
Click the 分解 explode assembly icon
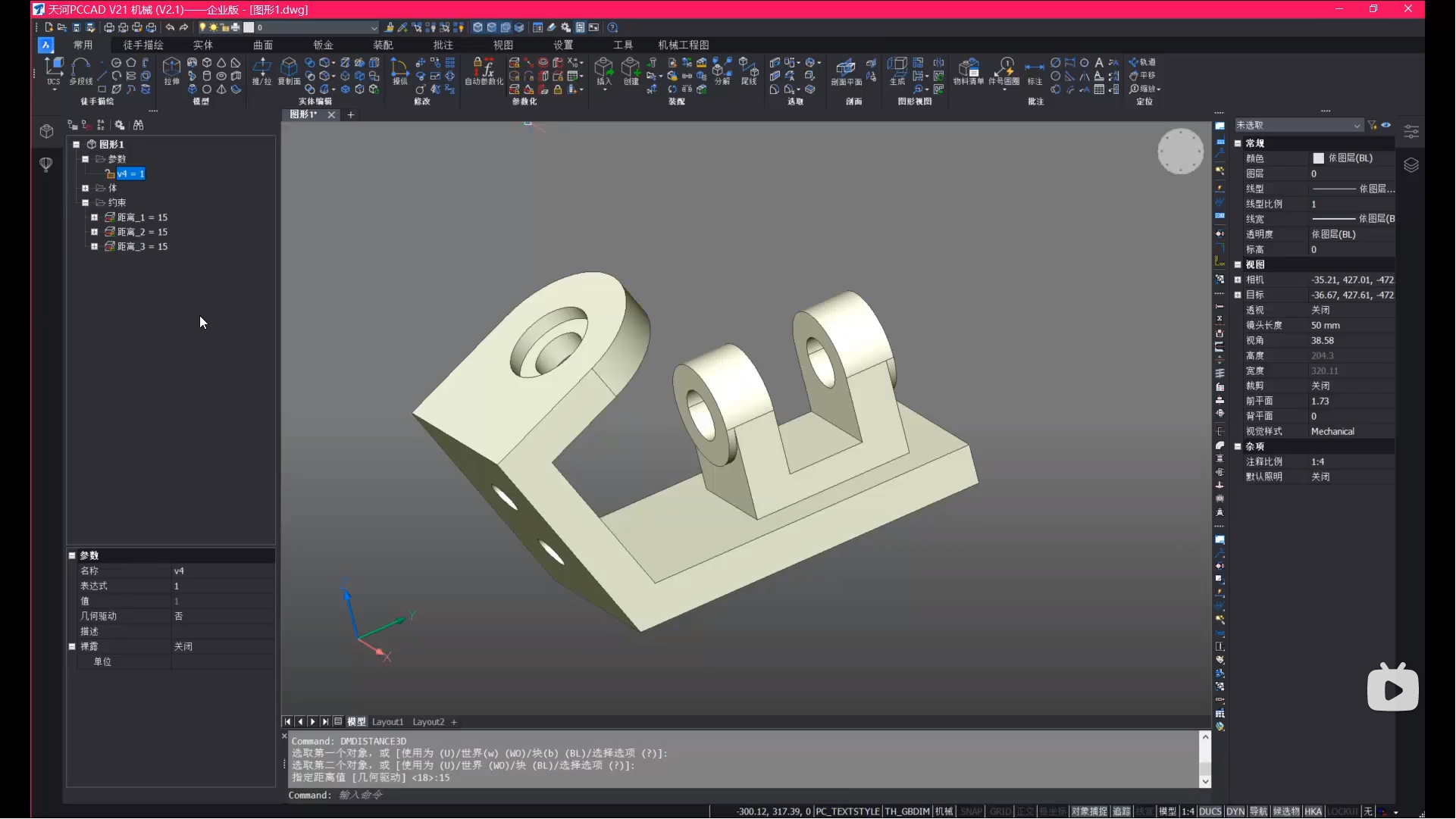click(x=722, y=70)
